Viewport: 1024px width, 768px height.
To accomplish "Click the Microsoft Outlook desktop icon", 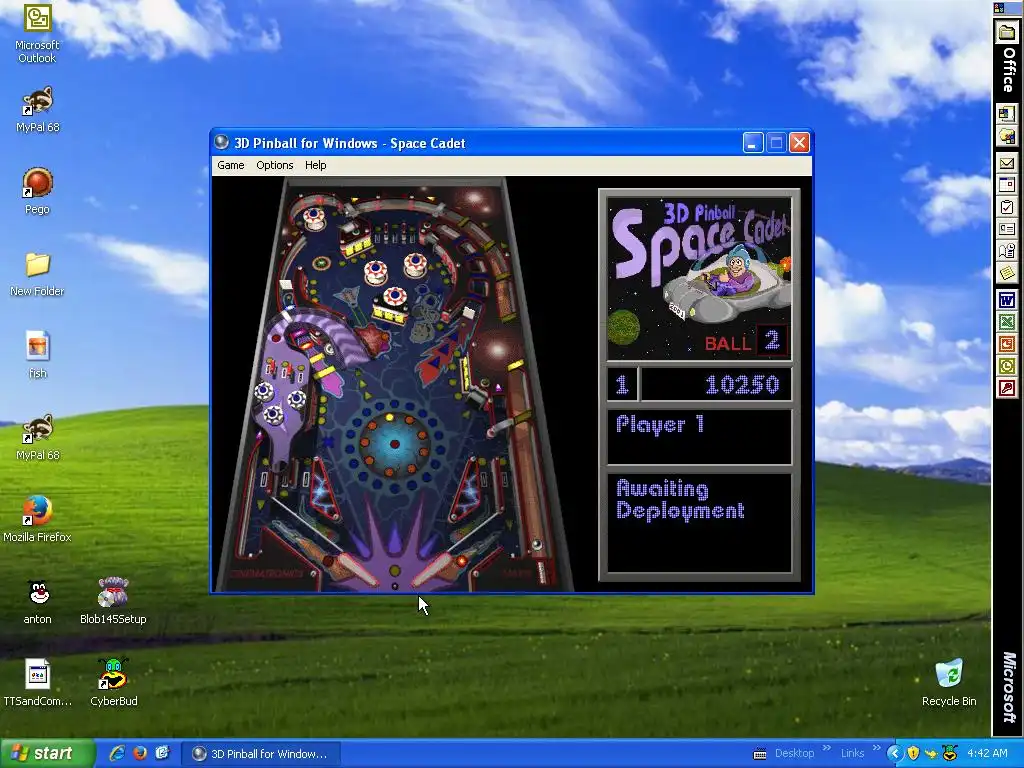I will tap(37, 33).
